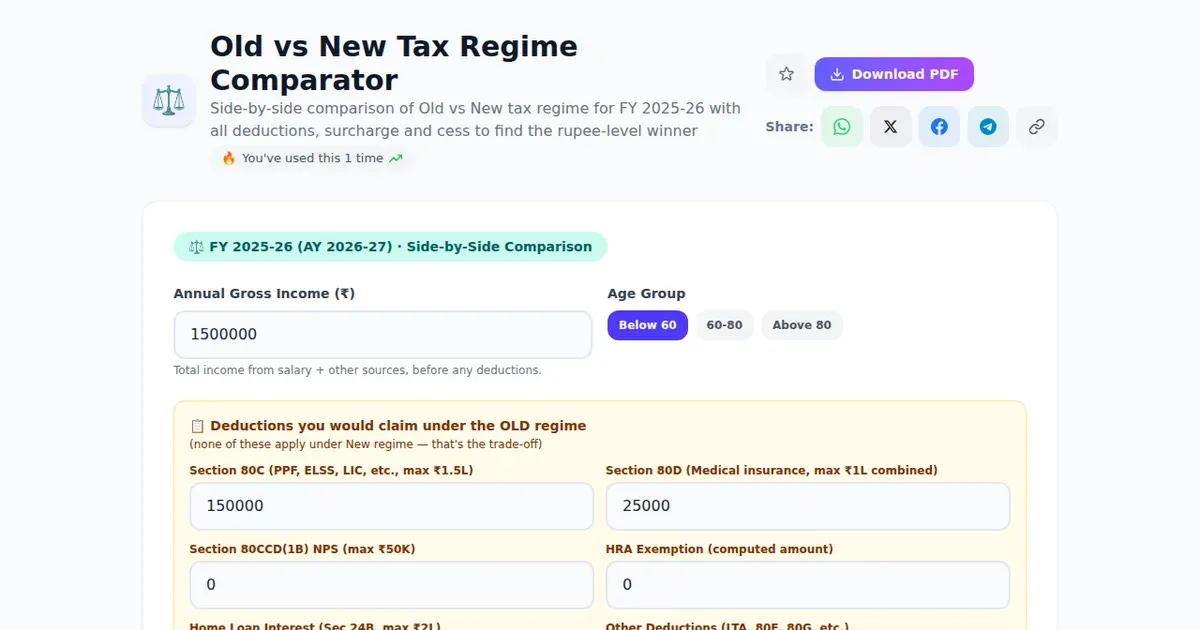This screenshot has width=1200, height=630.
Task: Click the "none of these apply" note
Action: click(366, 444)
